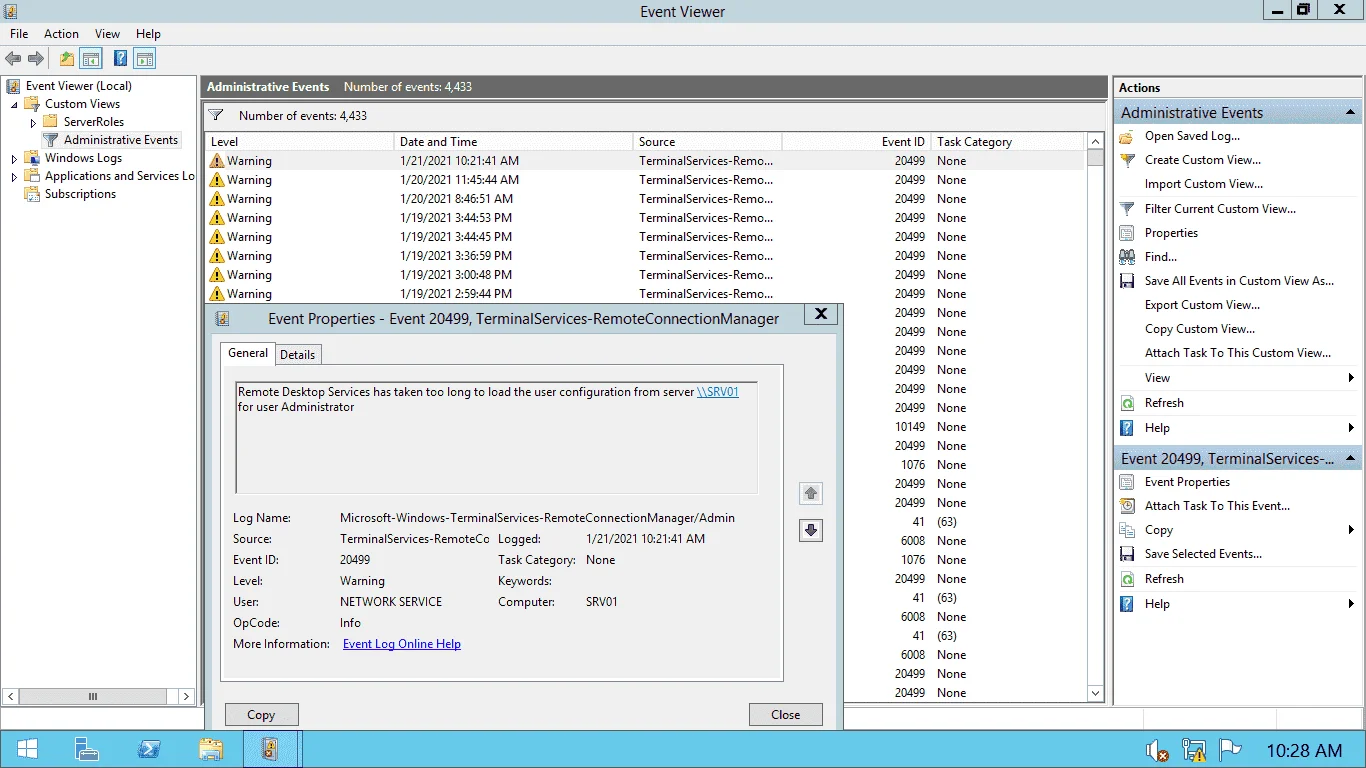Image resolution: width=1366 pixels, height=768 pixels.
Task: Open the Copy submenu in the Actions pane
Action: coord(1238,530)
